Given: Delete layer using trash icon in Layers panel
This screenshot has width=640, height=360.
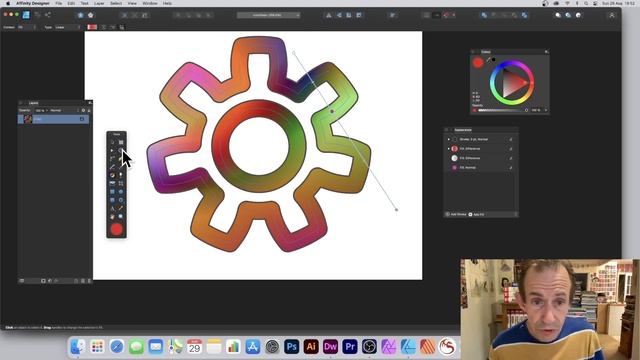Looking at the screenshot, I should (89, 281).
